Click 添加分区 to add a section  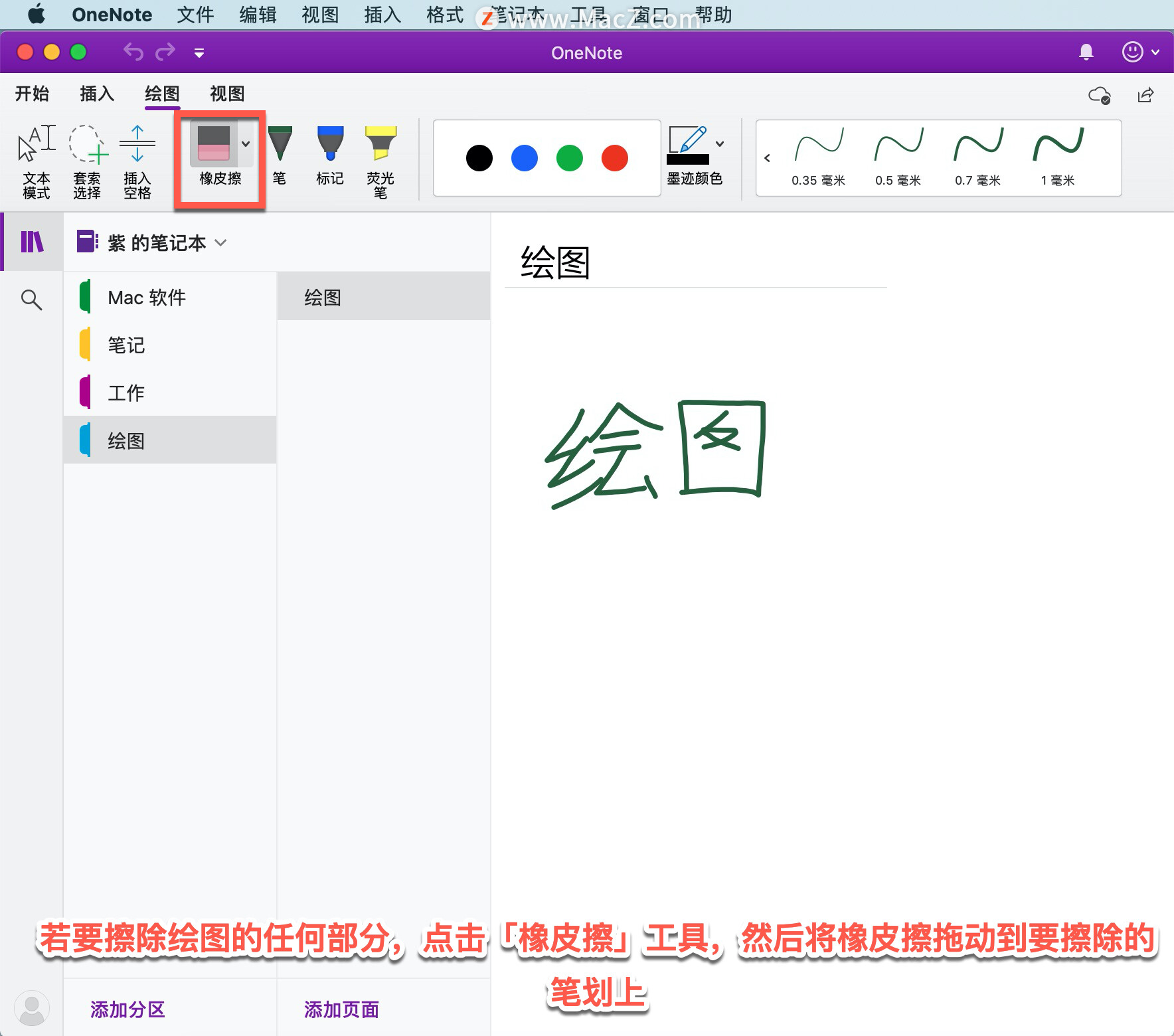point(127,1009)
